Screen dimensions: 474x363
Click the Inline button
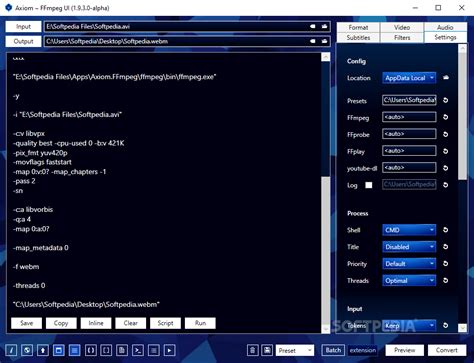click(96, 323)
